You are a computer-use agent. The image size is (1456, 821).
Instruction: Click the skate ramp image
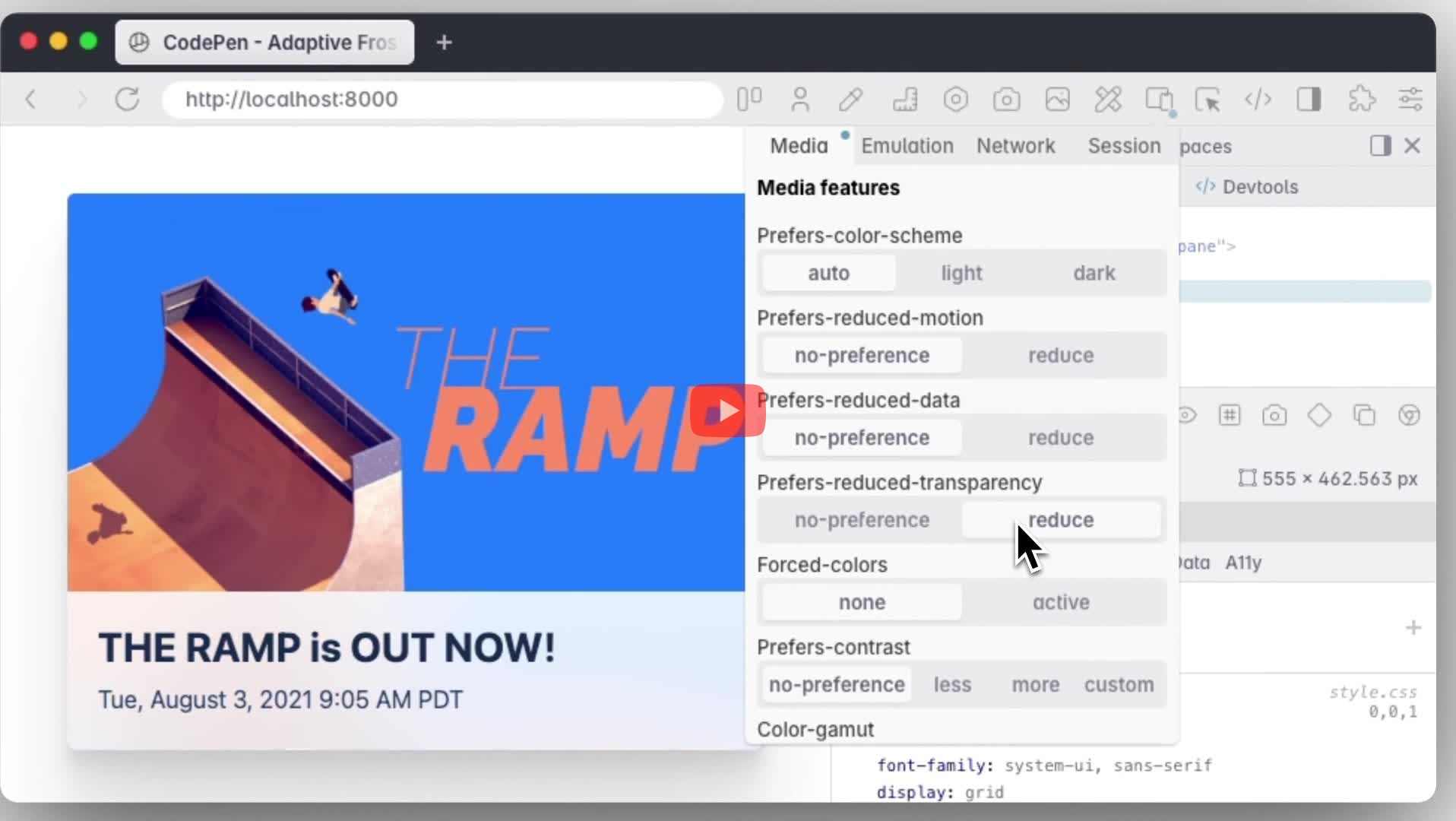point(407,392)
